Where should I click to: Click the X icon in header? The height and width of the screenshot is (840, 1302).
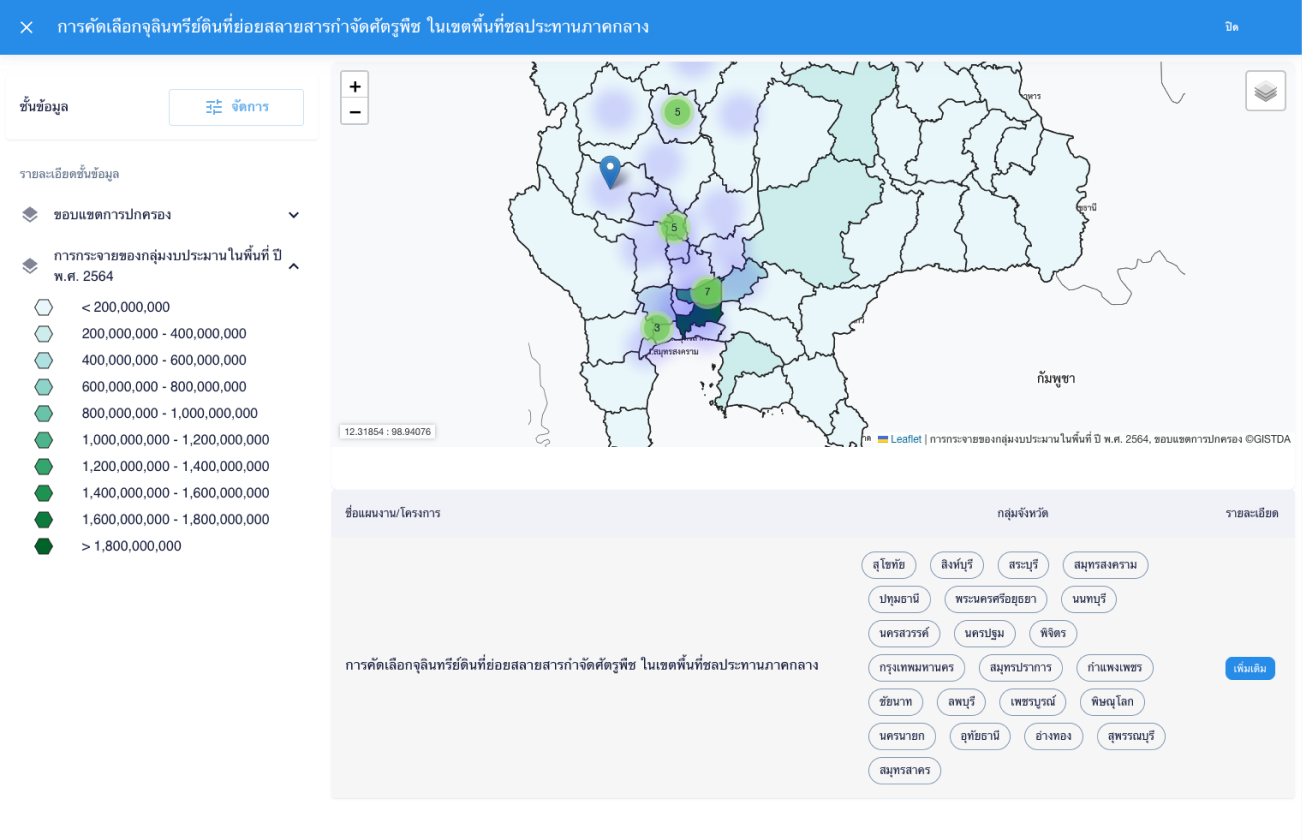click(27, 27)
